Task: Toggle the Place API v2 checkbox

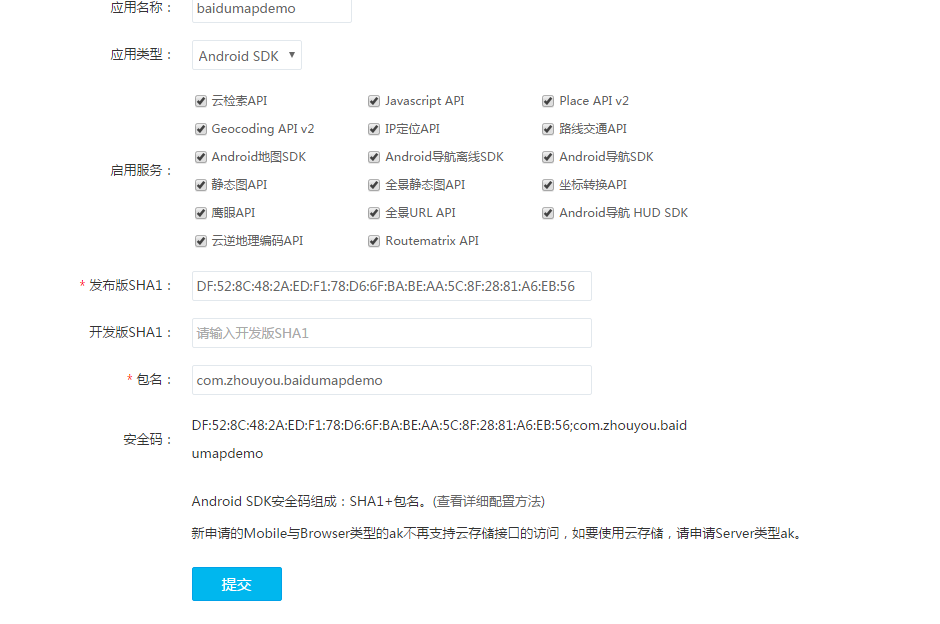Action: tap(548, 101)
